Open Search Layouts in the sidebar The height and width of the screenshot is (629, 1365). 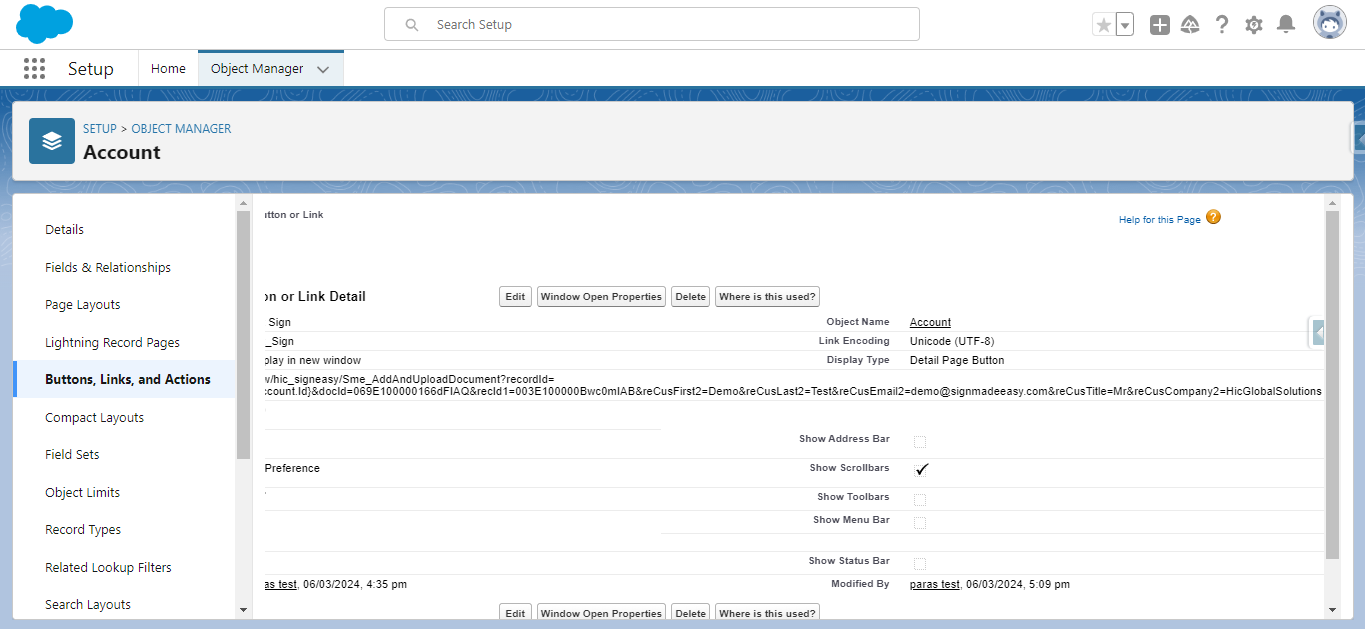point(88,605)
